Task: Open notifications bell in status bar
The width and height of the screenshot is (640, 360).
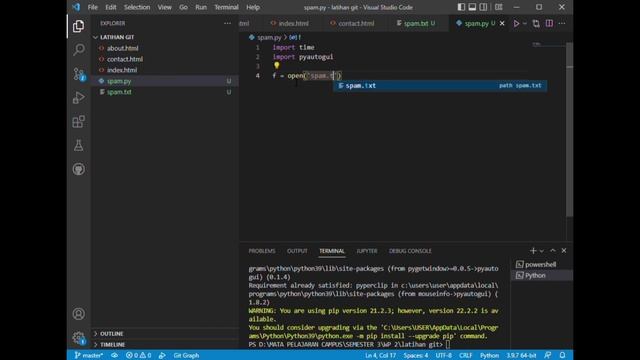Action: (x=562, y=356)
